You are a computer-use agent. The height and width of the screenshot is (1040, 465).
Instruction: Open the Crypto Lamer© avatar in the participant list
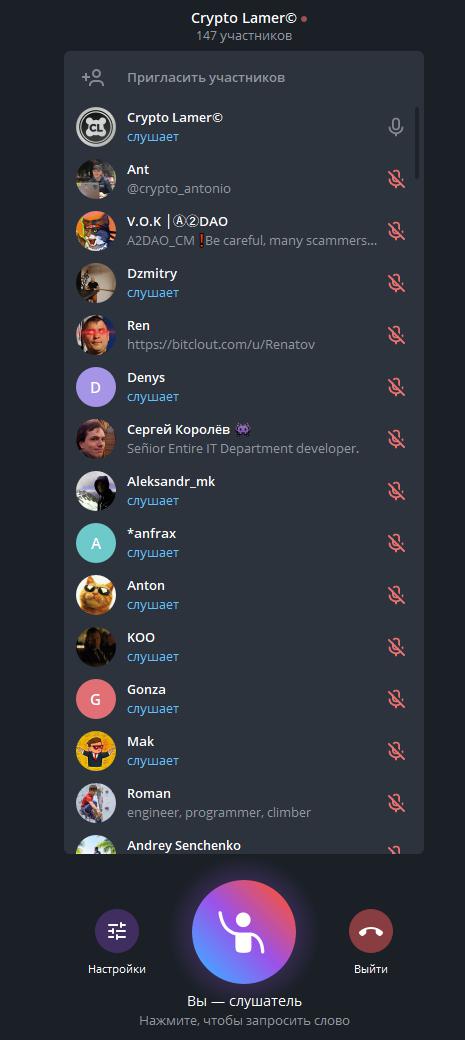coord(96,127)
